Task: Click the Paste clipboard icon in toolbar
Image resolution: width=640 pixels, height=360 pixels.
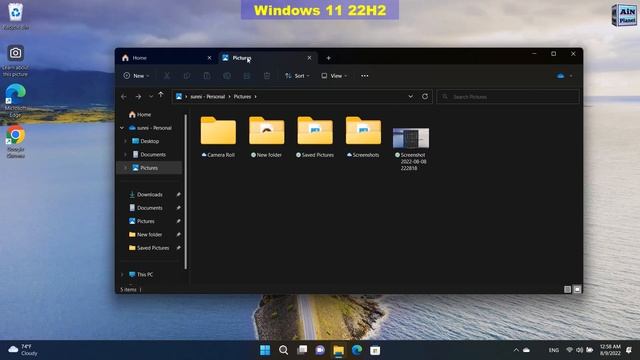Action: (x=207, y=76)
